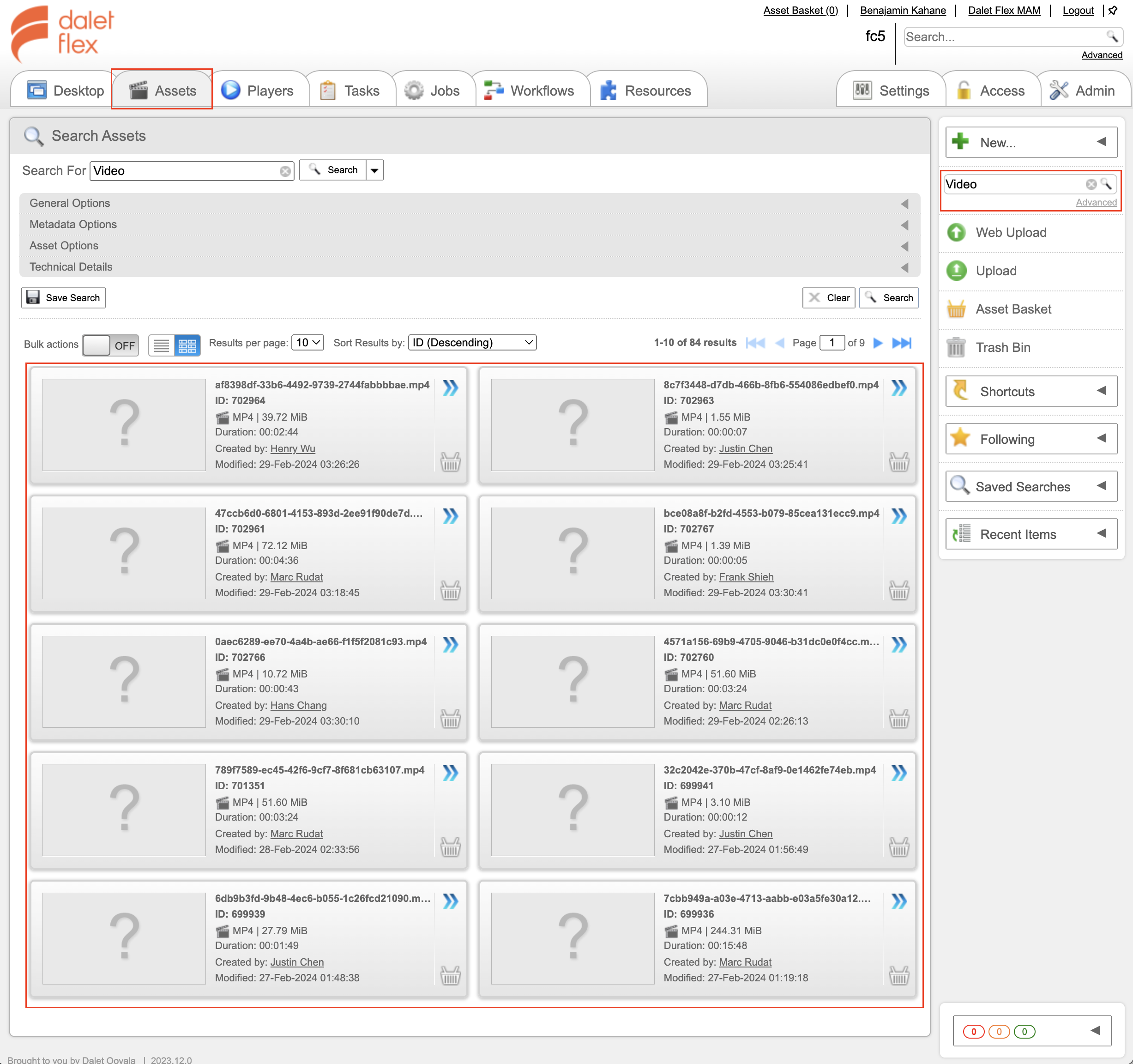Screen dimensions: 1133x1064
Task: Click the Logout link
Action: point(1078,10)
